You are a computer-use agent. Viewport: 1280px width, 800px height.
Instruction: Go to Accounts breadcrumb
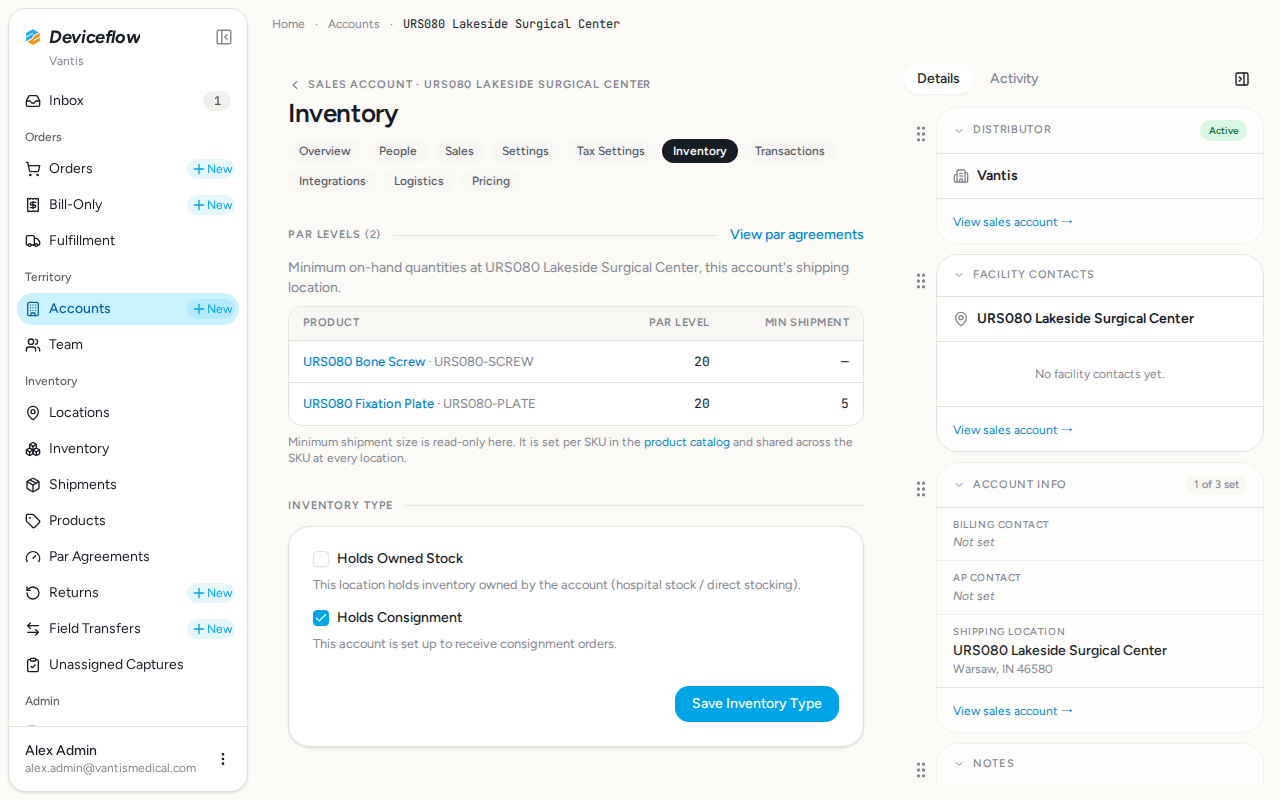coord(354,24)
